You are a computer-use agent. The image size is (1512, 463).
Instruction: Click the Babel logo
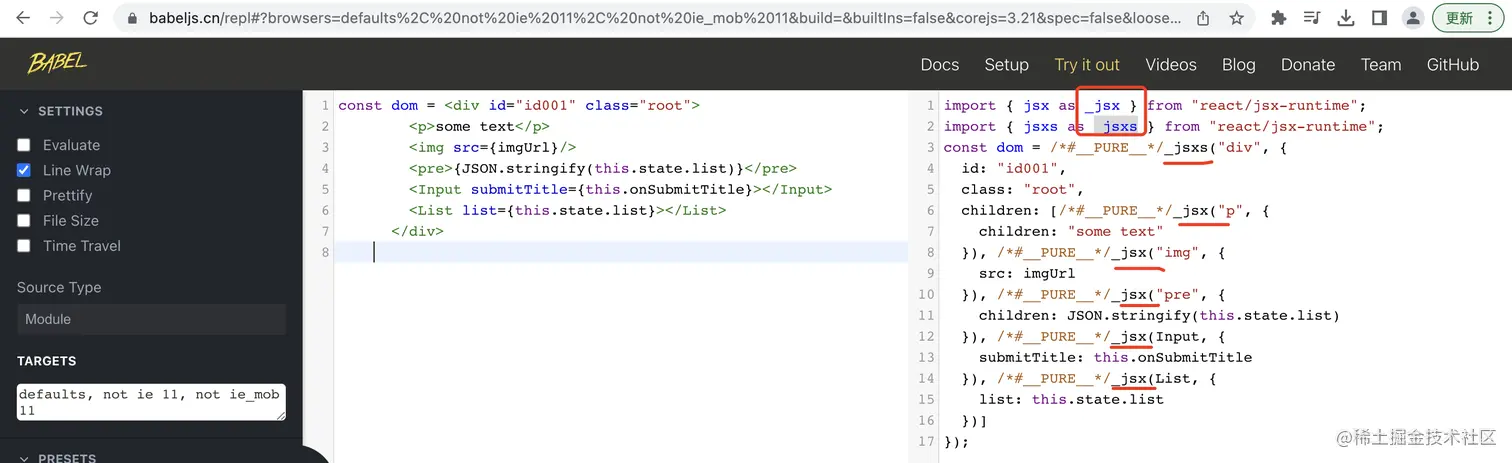click(57, 63)
